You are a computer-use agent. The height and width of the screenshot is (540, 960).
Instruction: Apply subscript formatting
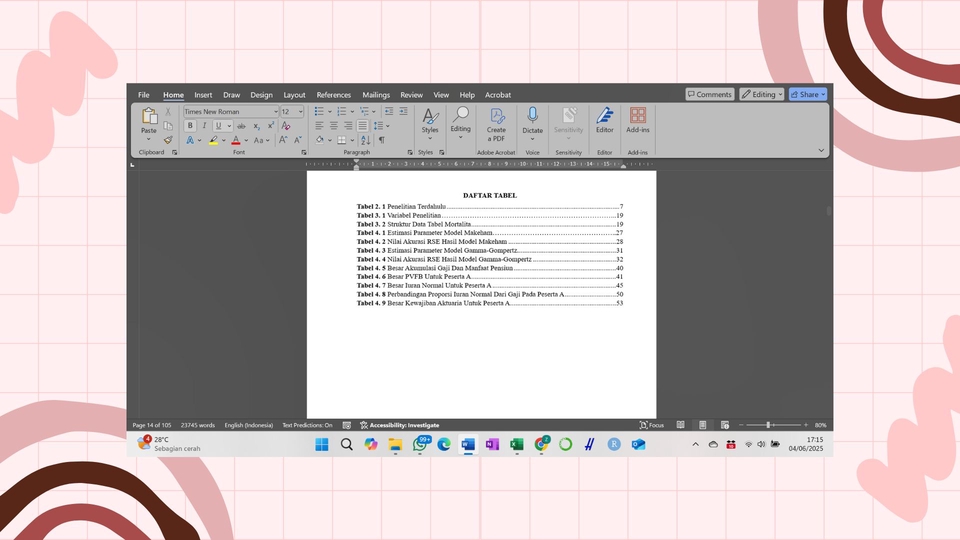(257, 126)
